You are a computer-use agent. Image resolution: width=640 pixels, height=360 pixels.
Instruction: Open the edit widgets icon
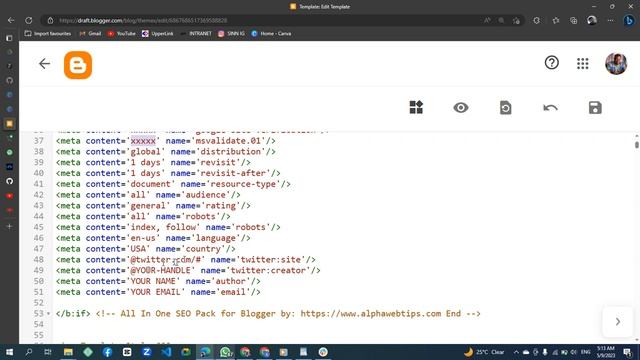tap(416, 107)
